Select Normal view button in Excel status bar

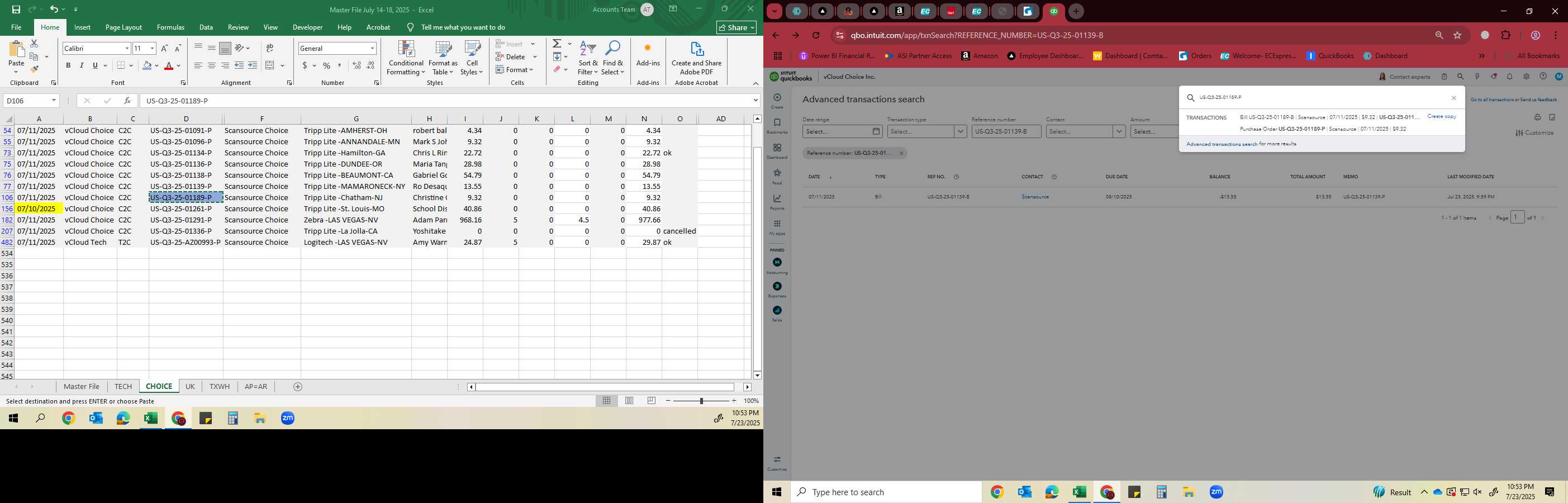tap(607, 401)
